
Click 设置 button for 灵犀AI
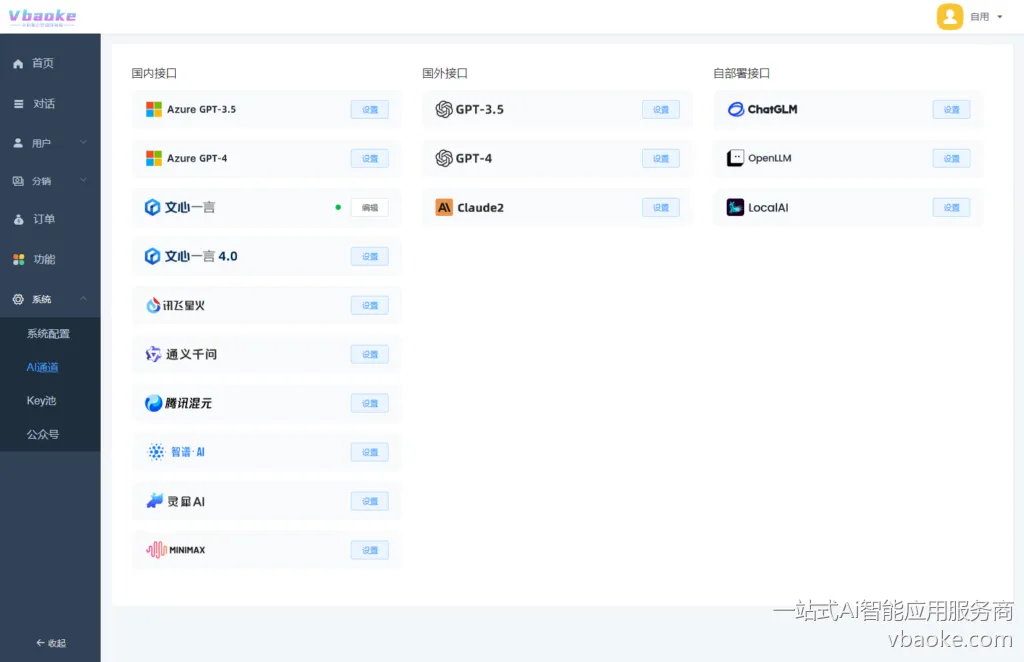[370, 501]
